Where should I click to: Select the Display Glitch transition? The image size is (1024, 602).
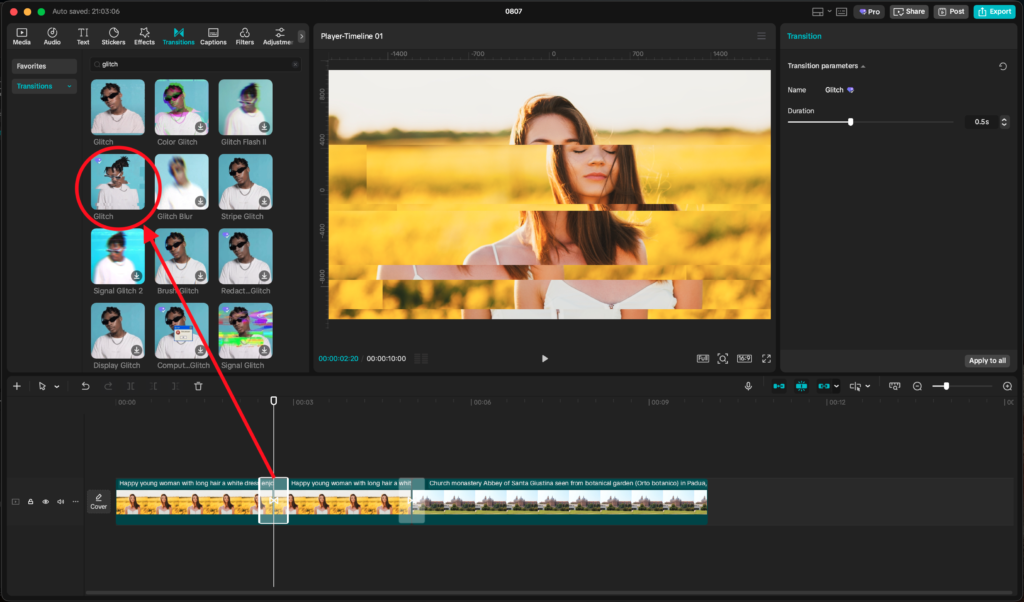coord(118,330)
